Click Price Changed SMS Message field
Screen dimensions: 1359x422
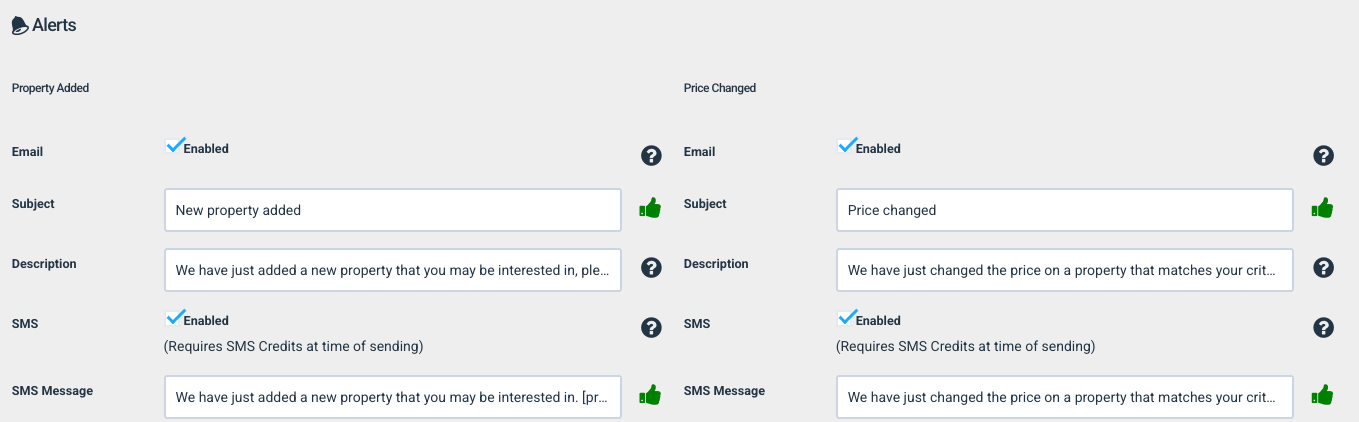[x=1065, y=397]
